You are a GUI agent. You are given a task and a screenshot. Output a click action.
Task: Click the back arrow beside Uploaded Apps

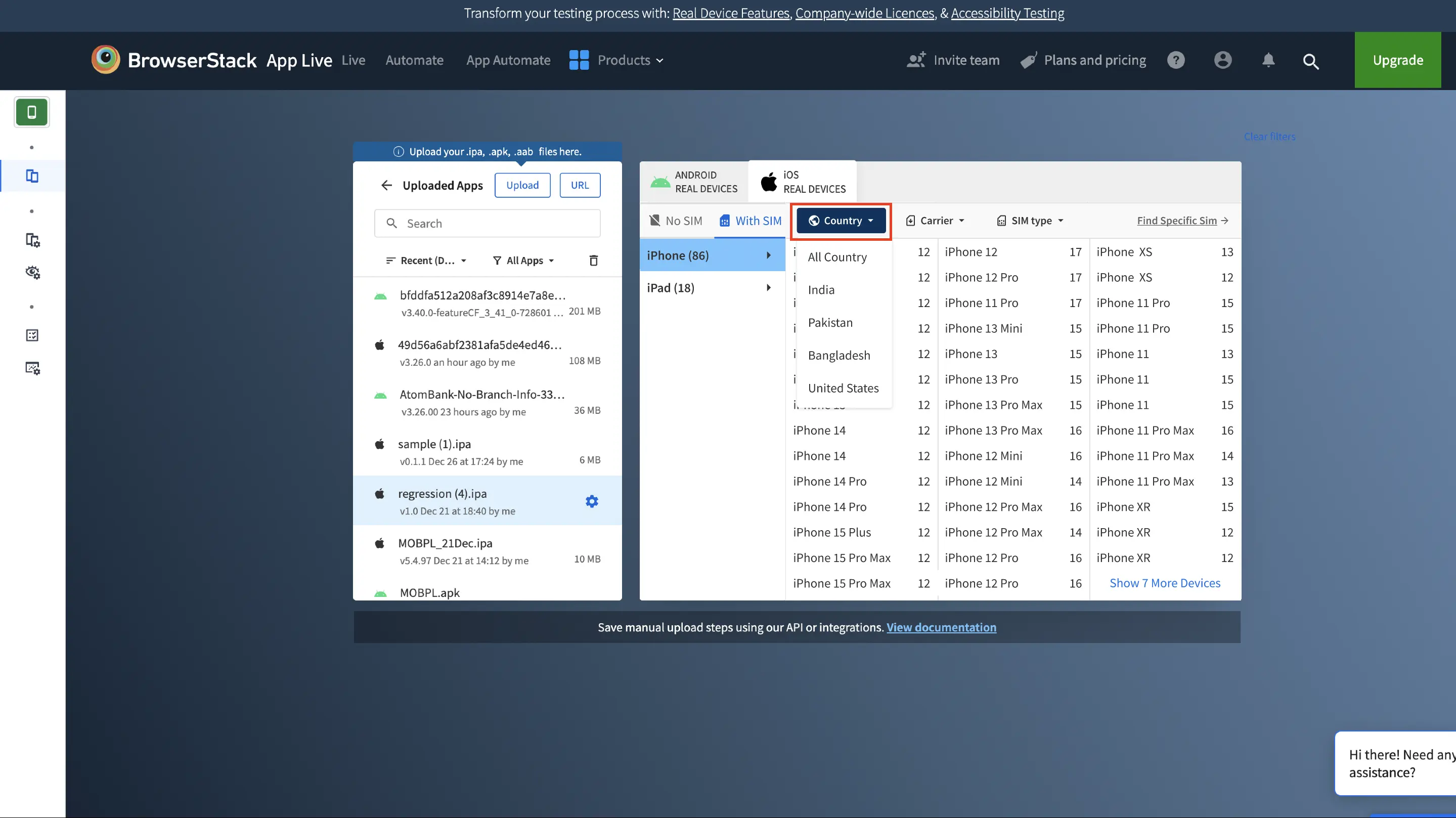click(x=386, y=186)
